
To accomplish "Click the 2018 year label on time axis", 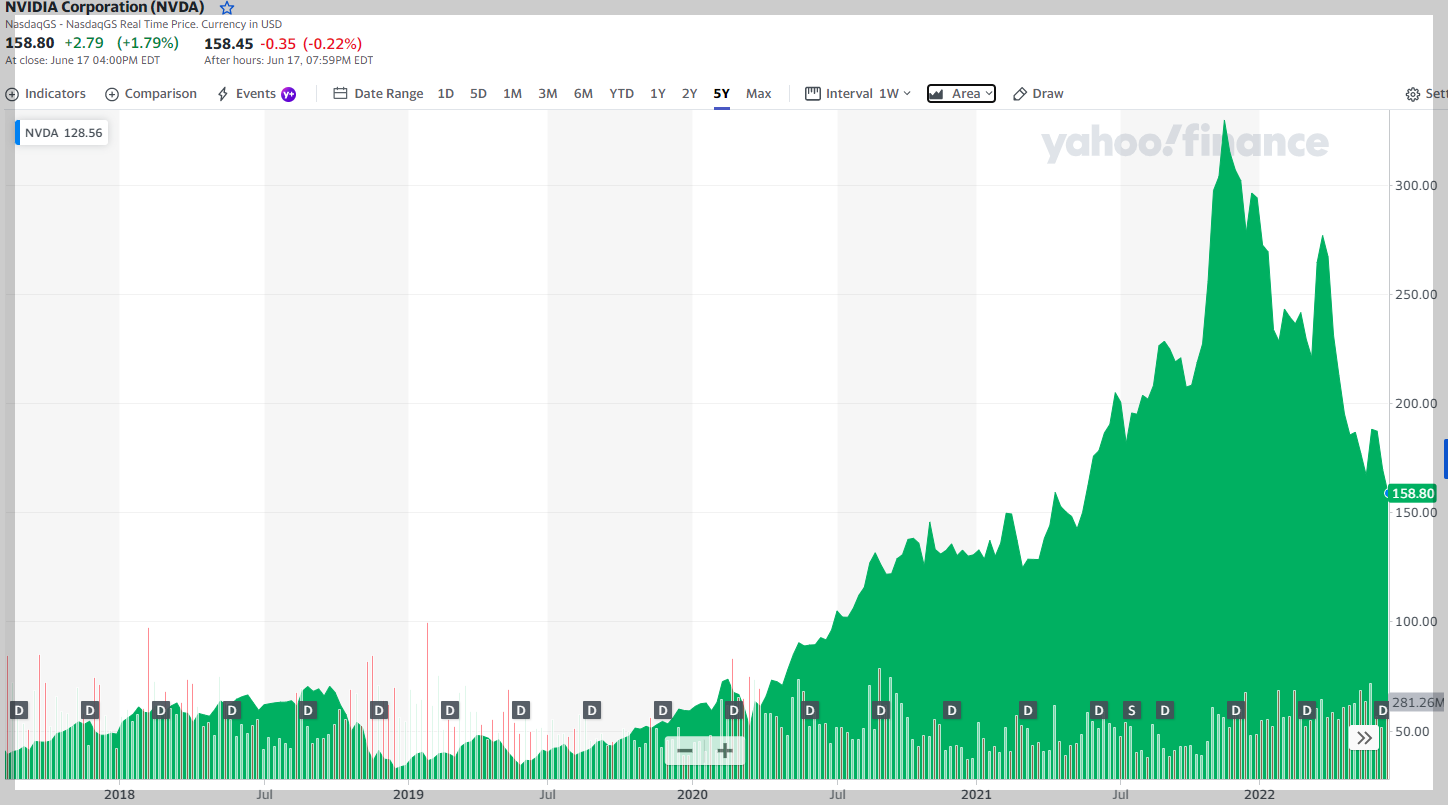I will pos(119,795).
